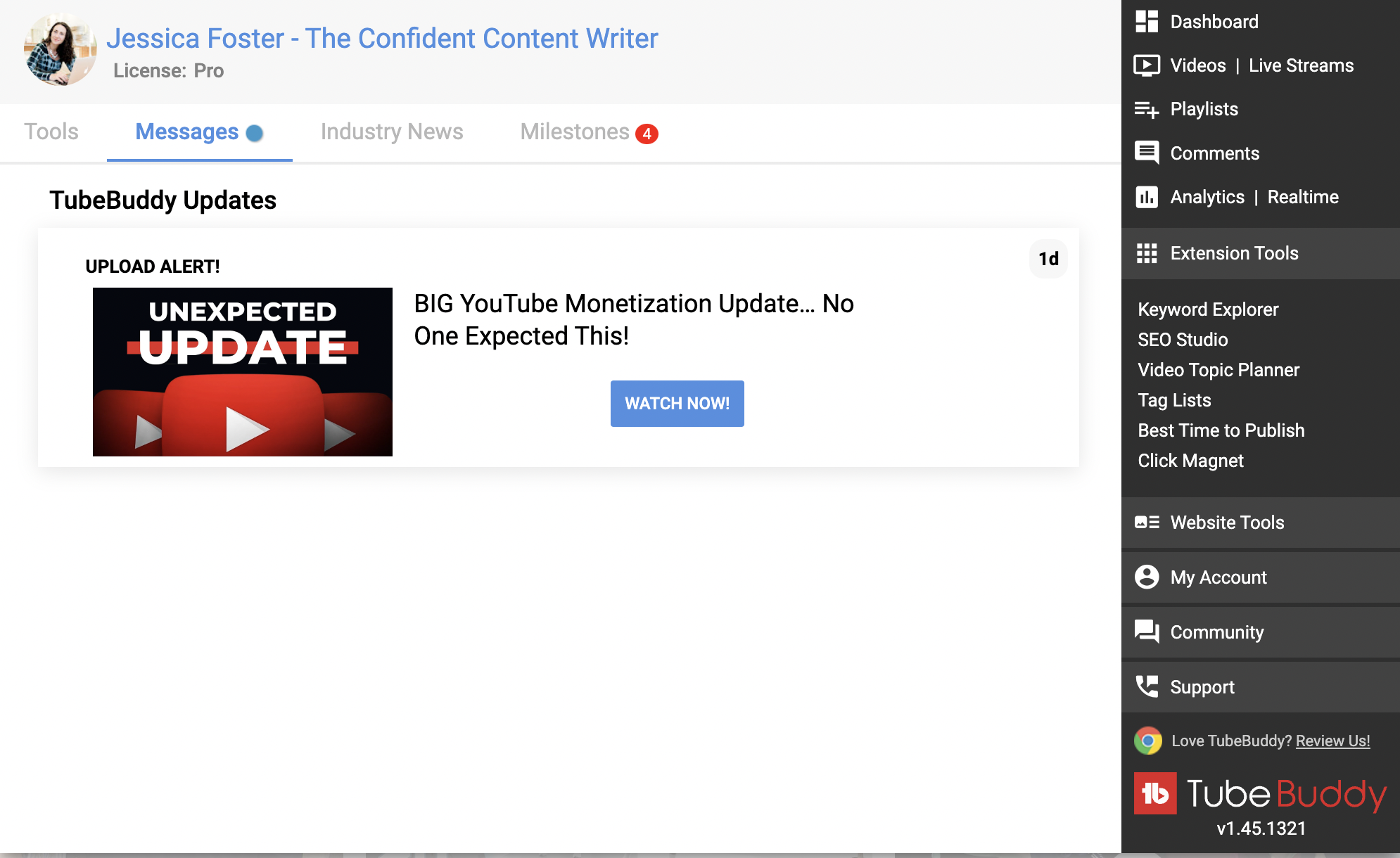Contact Support via the phone icon

click(1147, 687)
